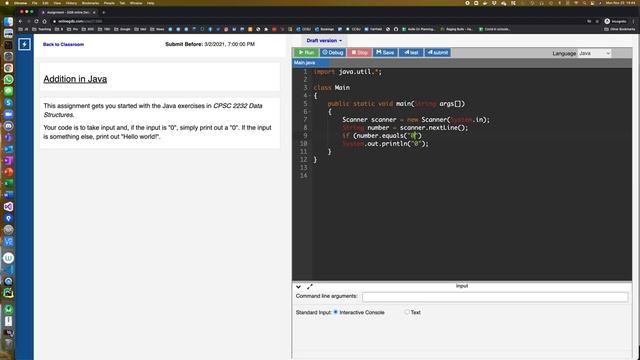Fold the code block on line 4

tap(310, 96)
